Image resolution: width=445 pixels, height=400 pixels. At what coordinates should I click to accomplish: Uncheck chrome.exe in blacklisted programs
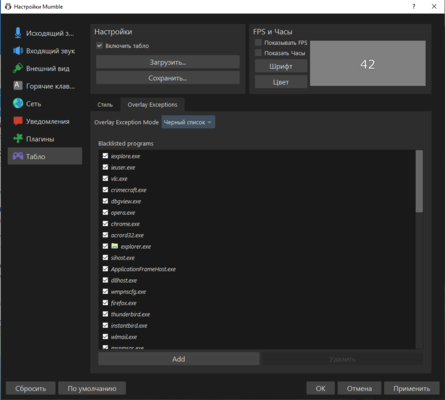coord(105,224)
